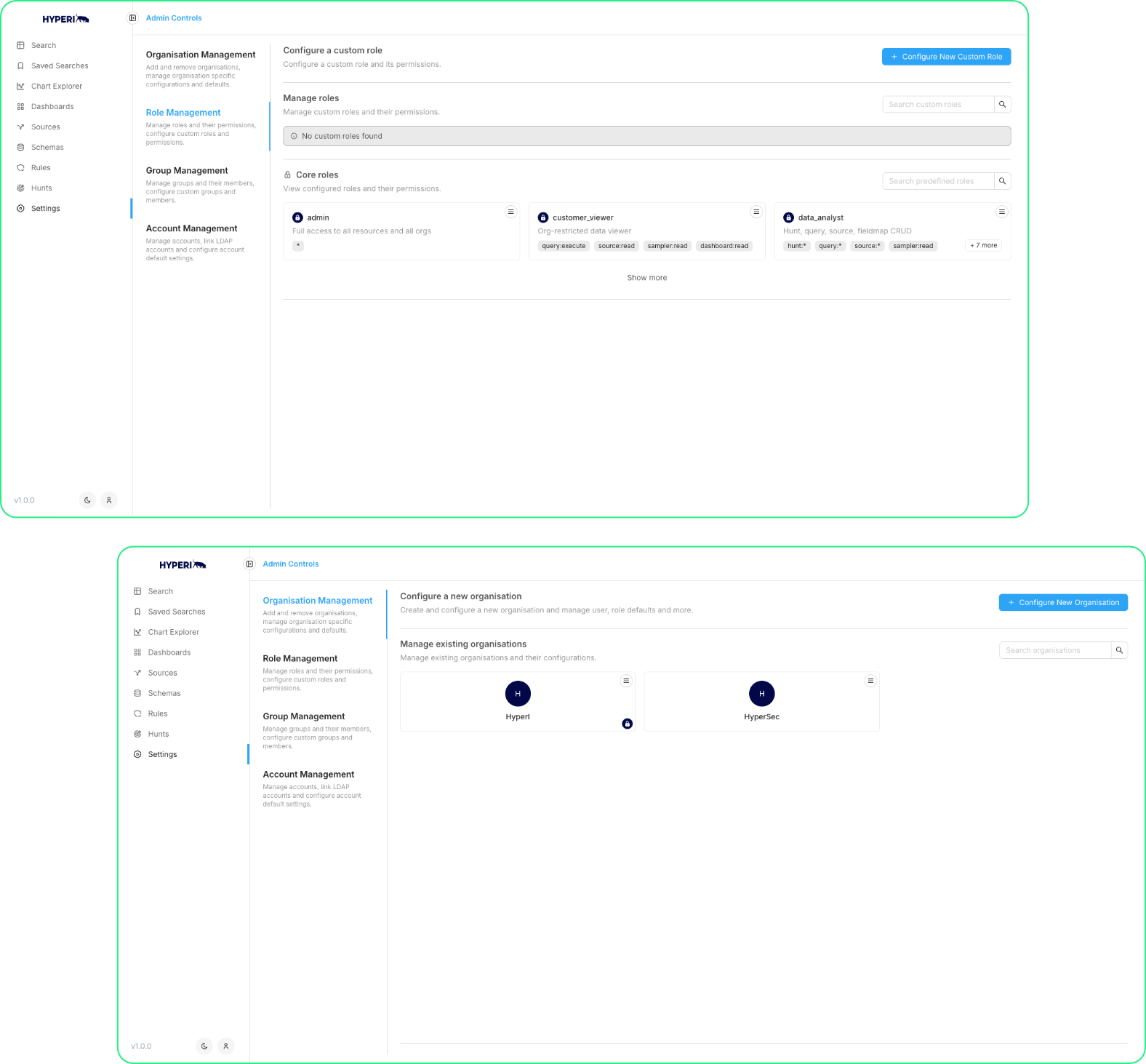Click the HyperSec organisation avatar
The image size is (1146, 1064).
(x=762, y=694)
